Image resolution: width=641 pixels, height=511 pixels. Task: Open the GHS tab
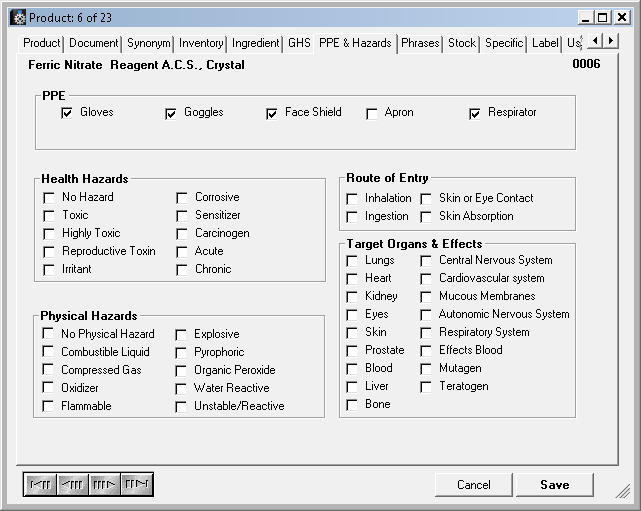point(299,43)
